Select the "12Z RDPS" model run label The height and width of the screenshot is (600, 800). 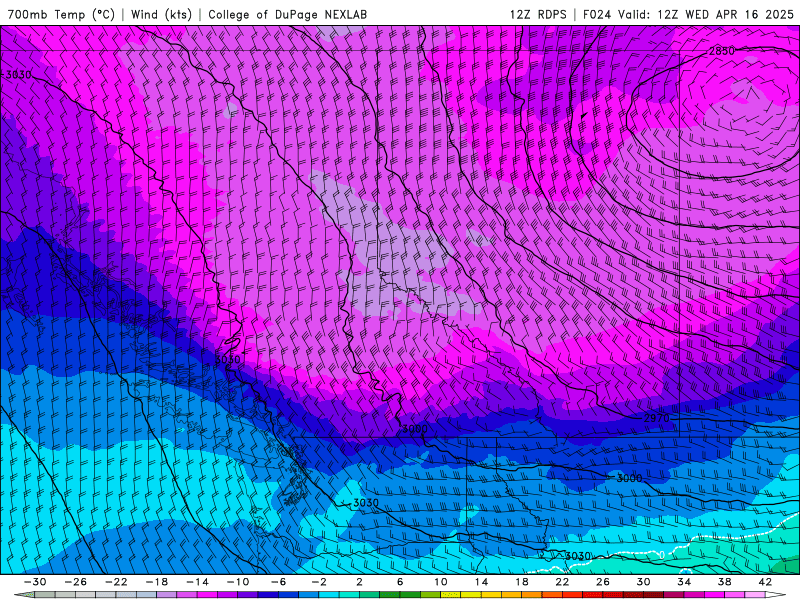[538, 14]
